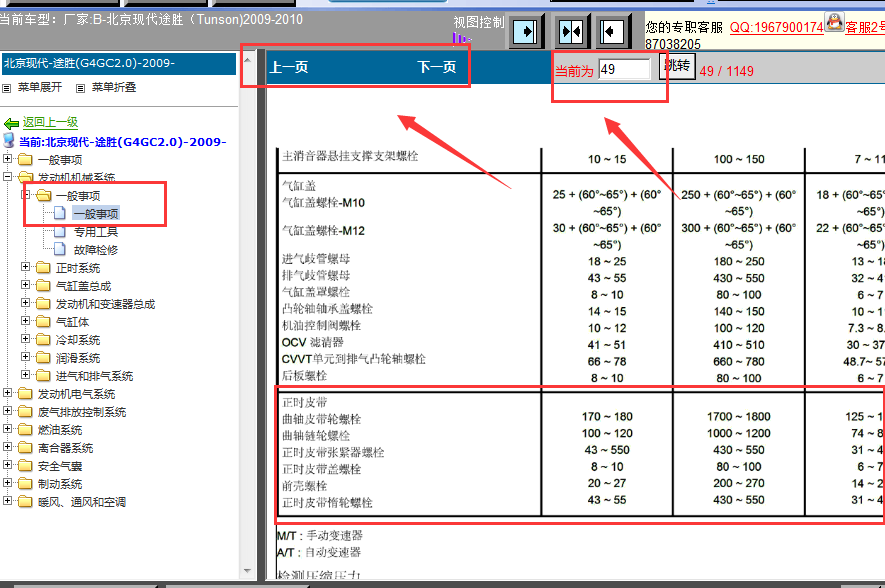Expand the 废气排放控制系统 tree node
Image resolution: width=885 pixels, height=588 pixels.
pyautogui.click(x=7, y=410)
